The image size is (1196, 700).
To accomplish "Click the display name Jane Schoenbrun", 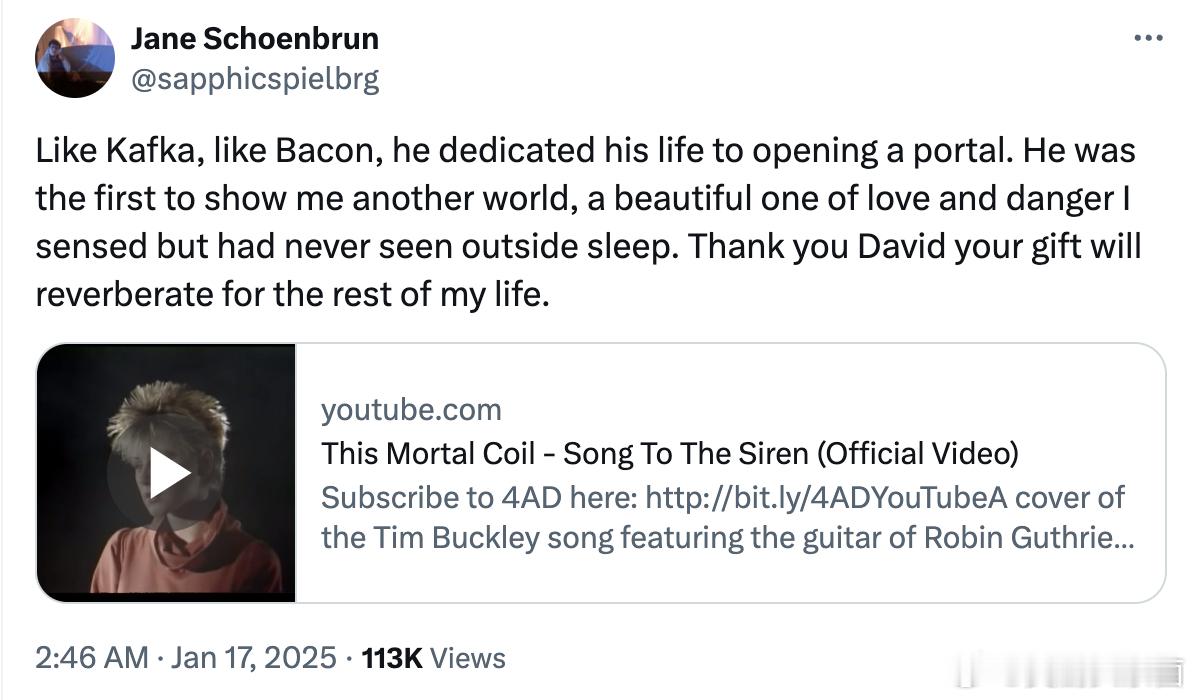I will click(255, 39).
